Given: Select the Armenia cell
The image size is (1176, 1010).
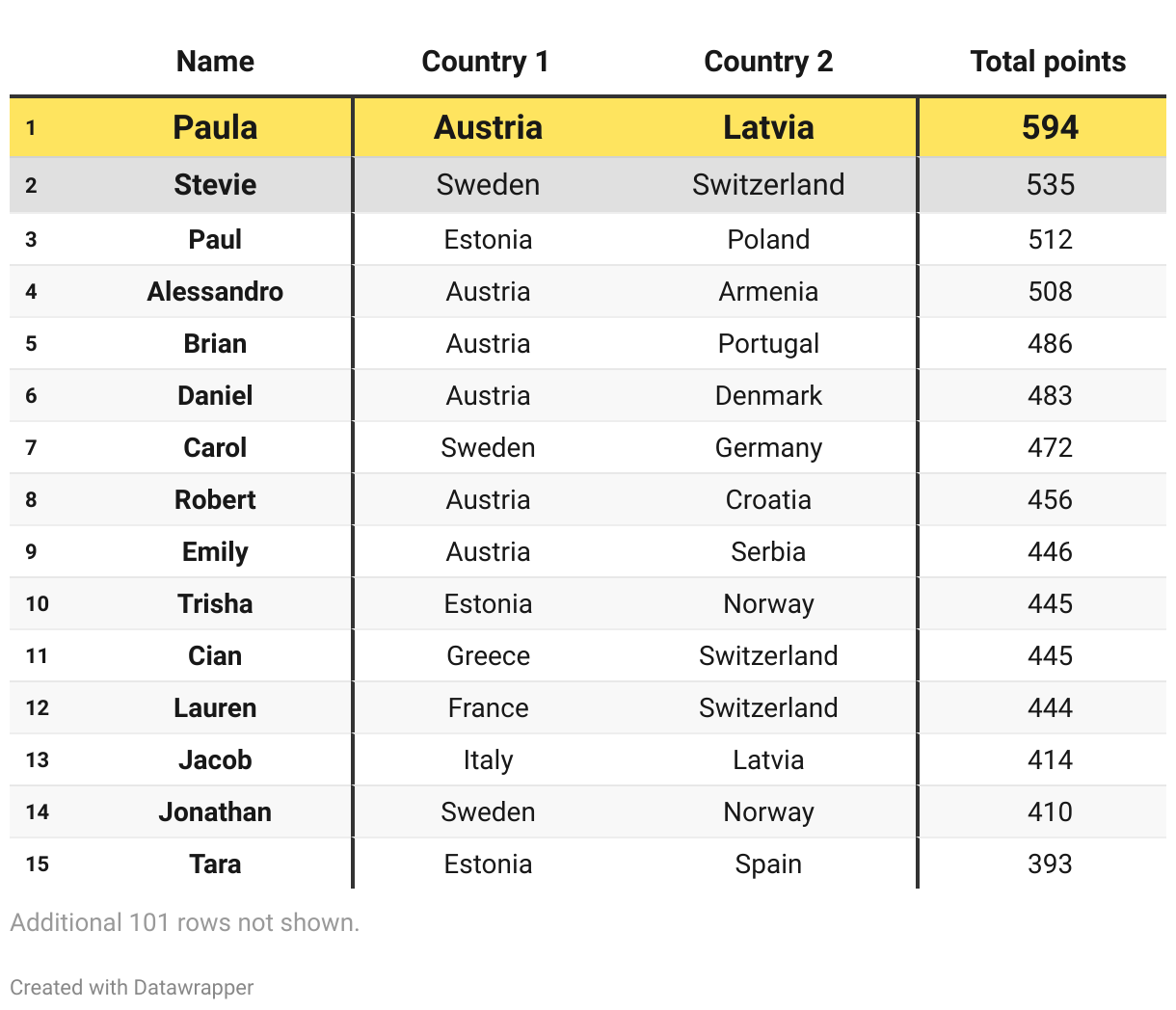Looking at the screenshot, I should point(768,292).
